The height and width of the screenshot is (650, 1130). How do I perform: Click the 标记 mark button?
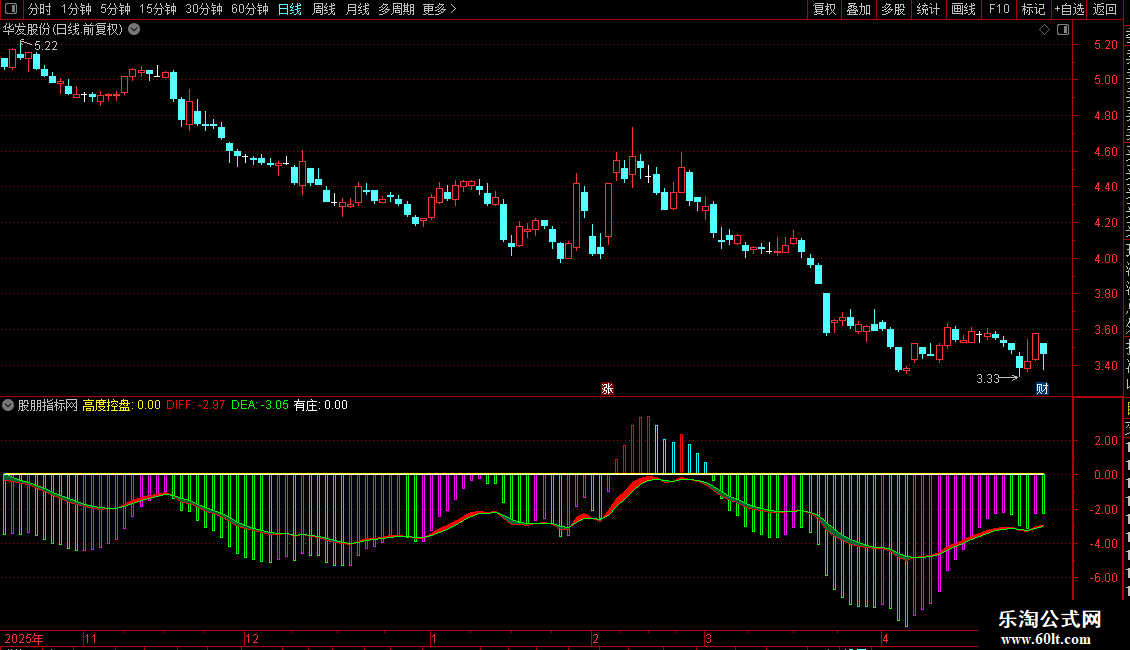point(1033,9)
